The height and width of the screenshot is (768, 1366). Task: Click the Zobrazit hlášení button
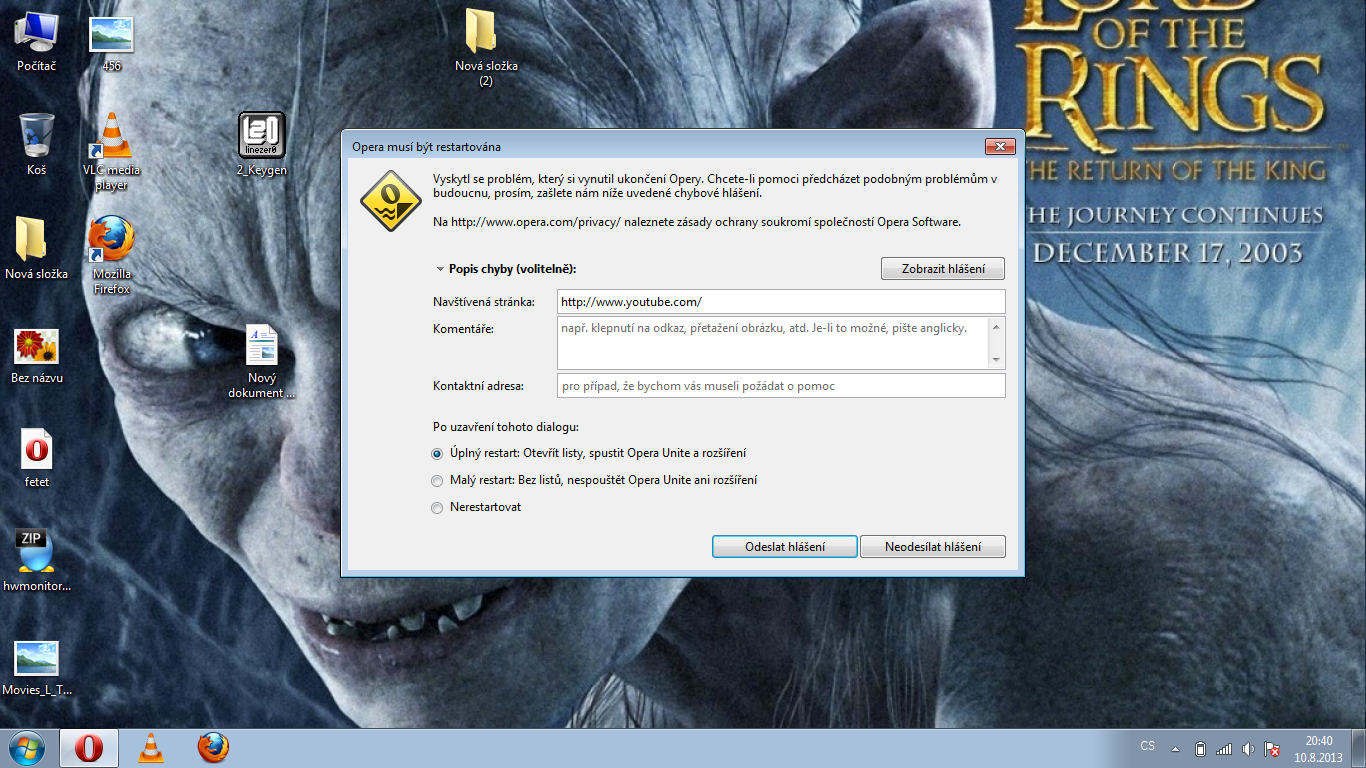[943, 269]
